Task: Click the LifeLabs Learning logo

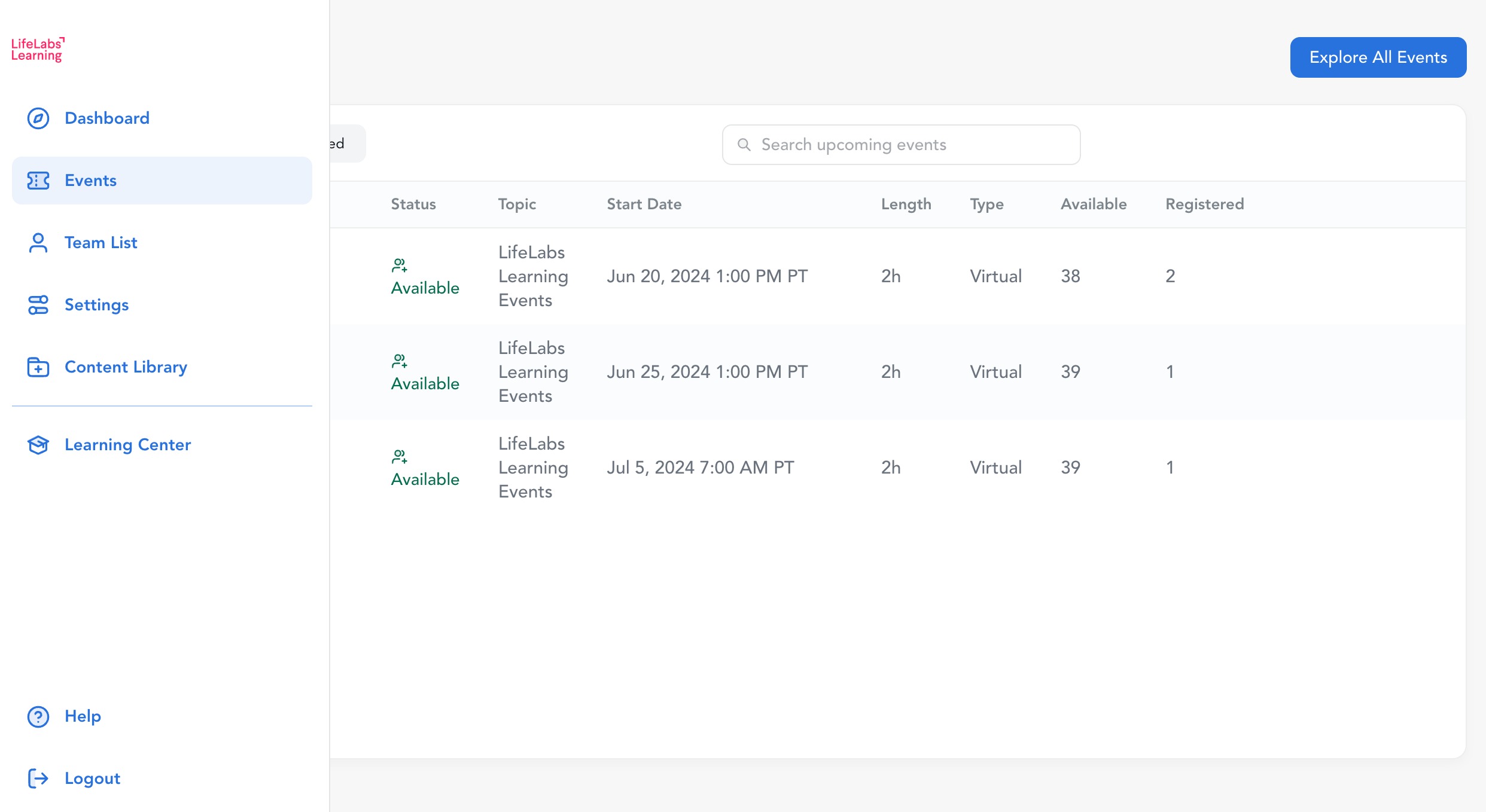Action: [38, 50]
